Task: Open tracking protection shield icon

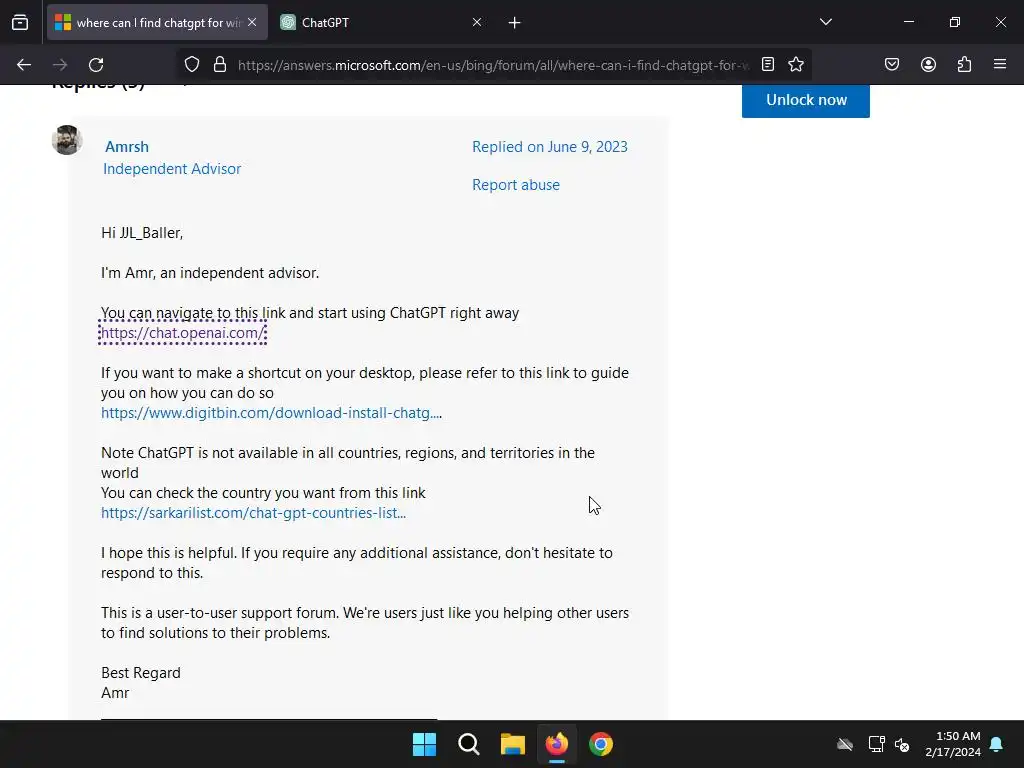Action: click(191, 65)
